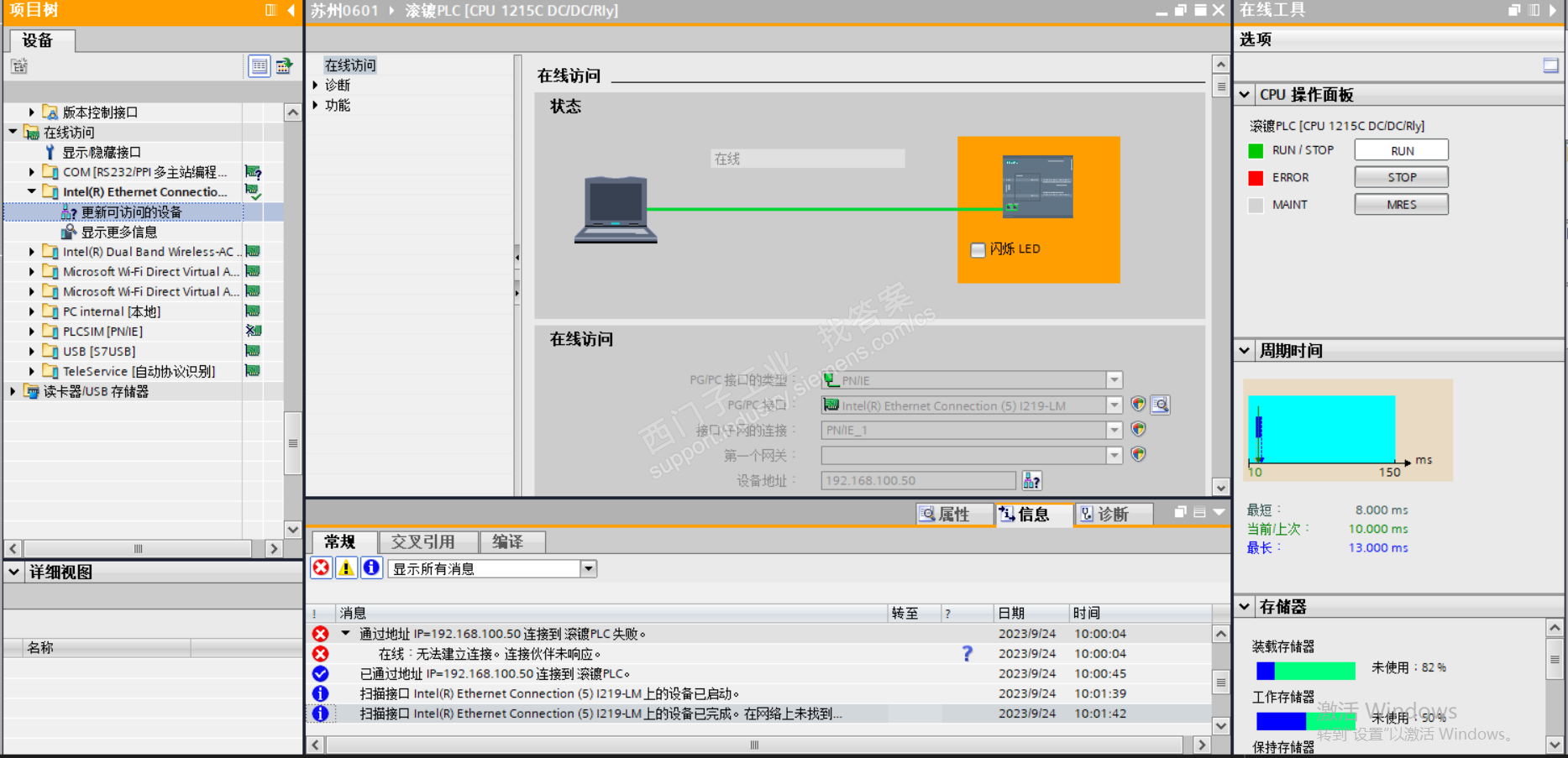1568x758 pixels.
Task: Click the status icon on the PLCSIM [PN/IE] row
Action: click(x=253, y=332)
